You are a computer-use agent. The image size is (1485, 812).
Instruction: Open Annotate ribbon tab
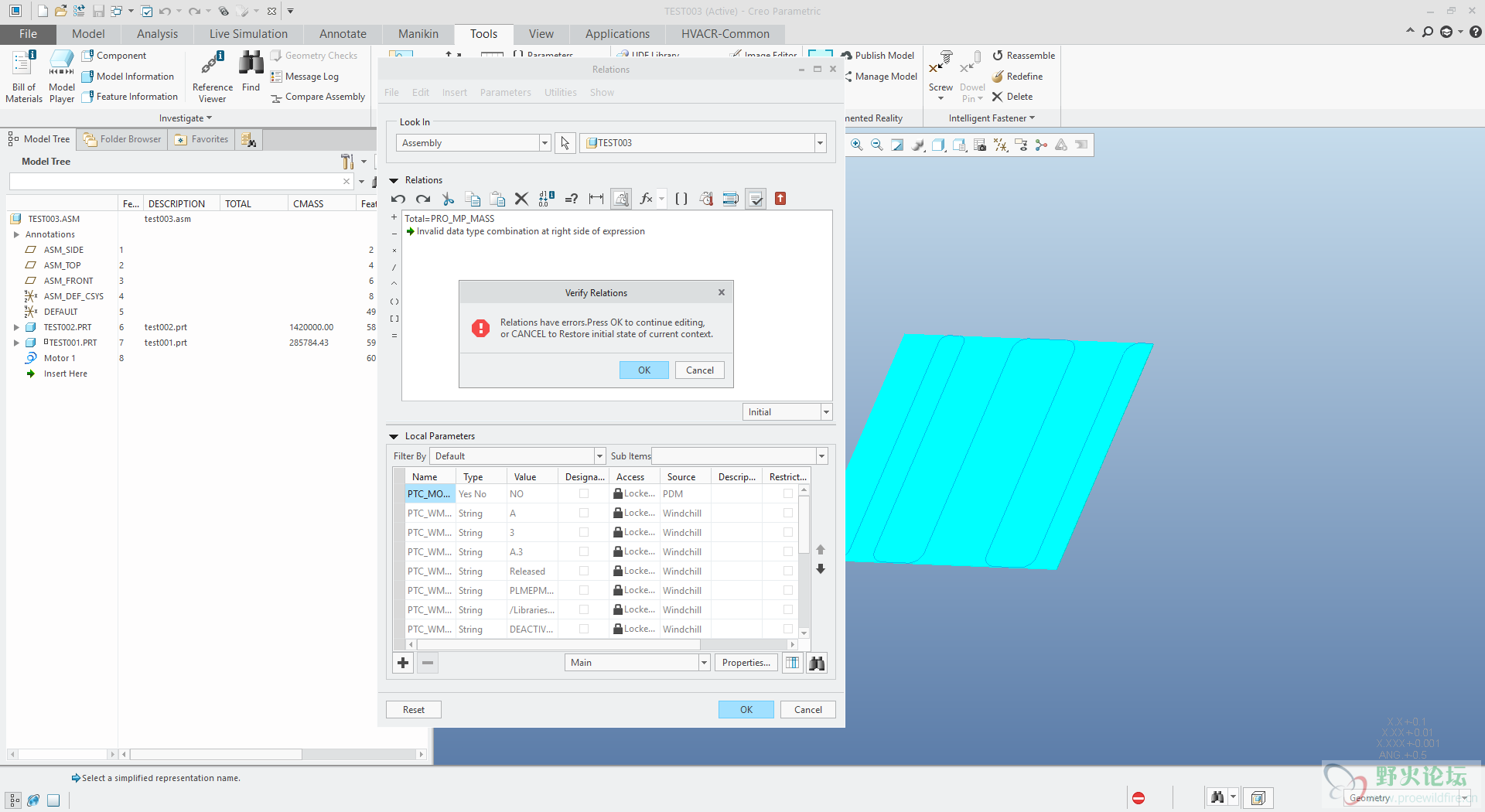[x=343, y=34]
